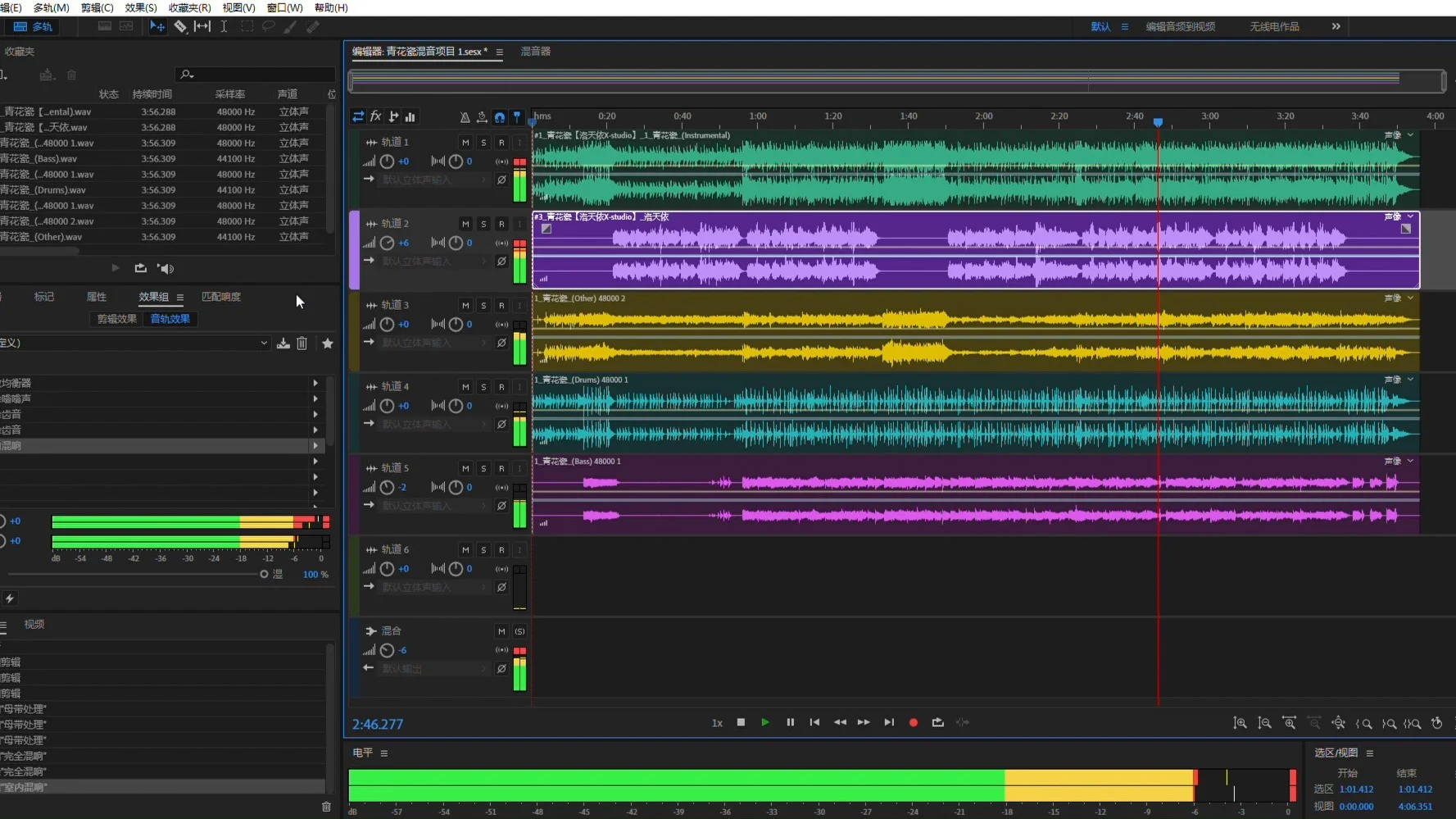Solo 轨道 3 with its S button

483,306
